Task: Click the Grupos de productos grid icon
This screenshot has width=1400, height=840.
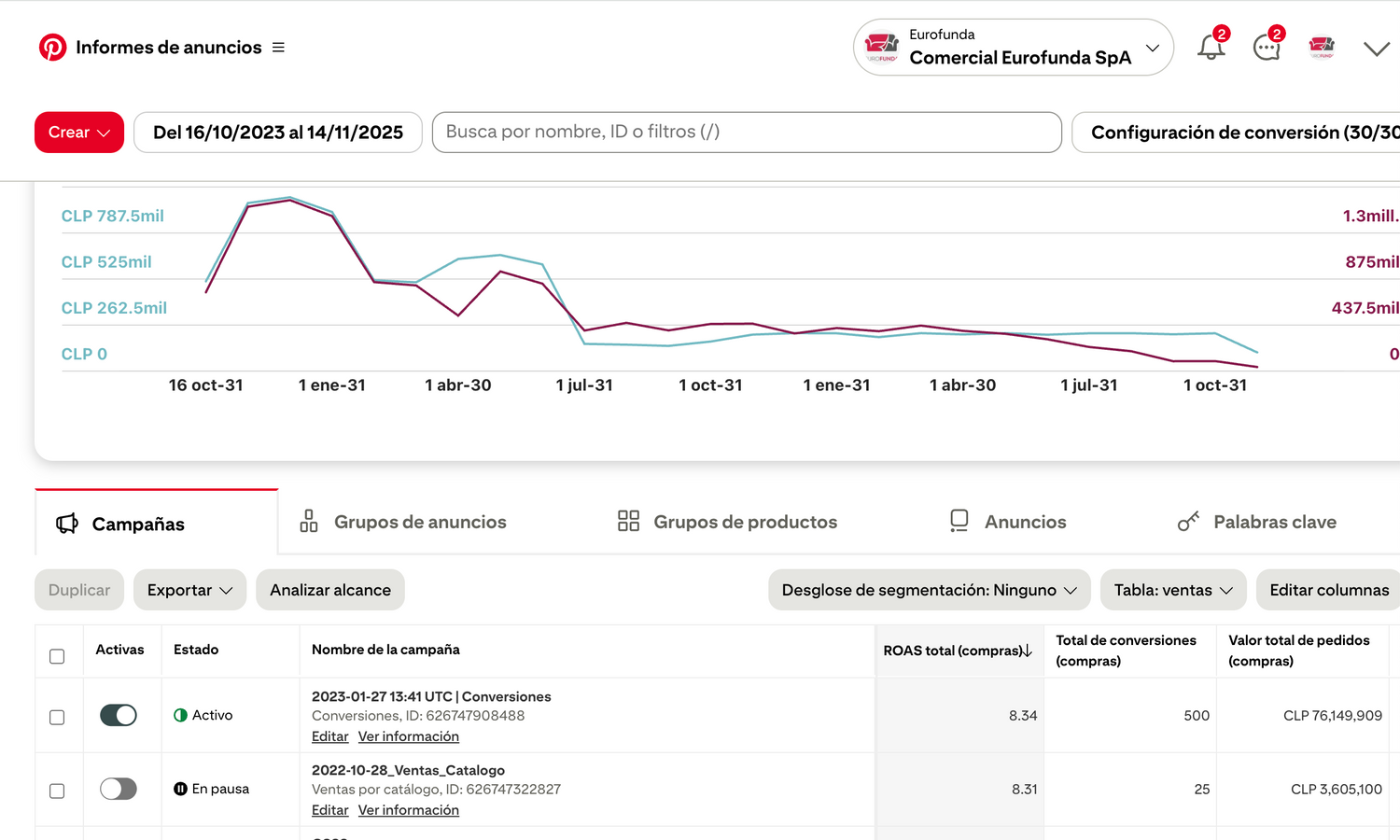Action: (628, 521)
